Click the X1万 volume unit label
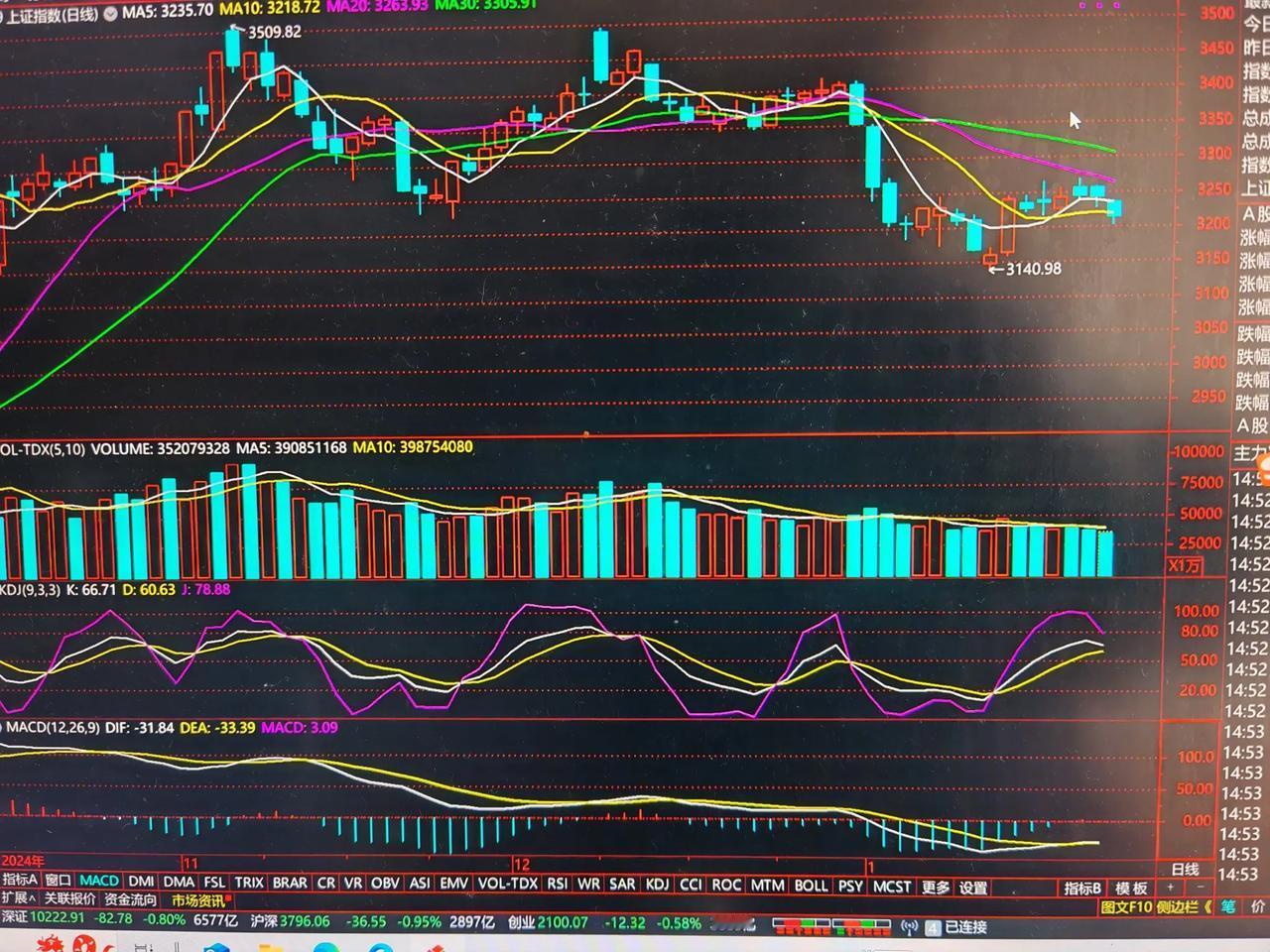 (x=1184, y=565)
